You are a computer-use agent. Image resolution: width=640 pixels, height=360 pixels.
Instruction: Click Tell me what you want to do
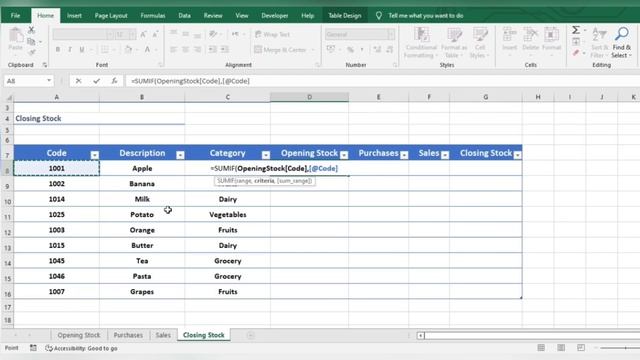pyautogui.click(x=426, y=16)
